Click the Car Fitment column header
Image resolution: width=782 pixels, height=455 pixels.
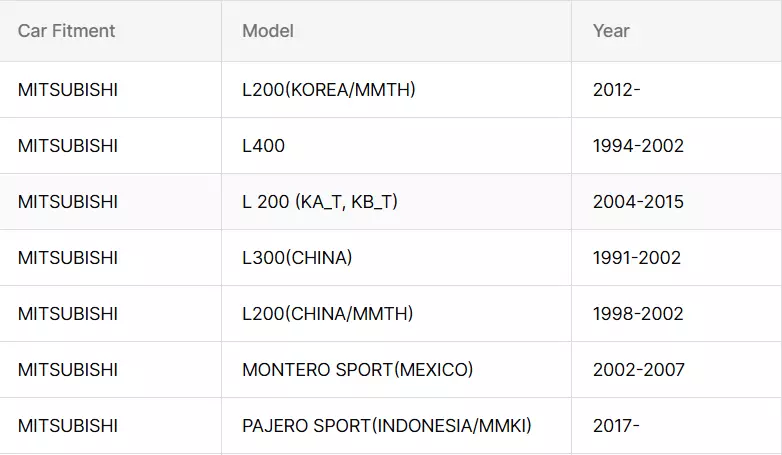66,31
